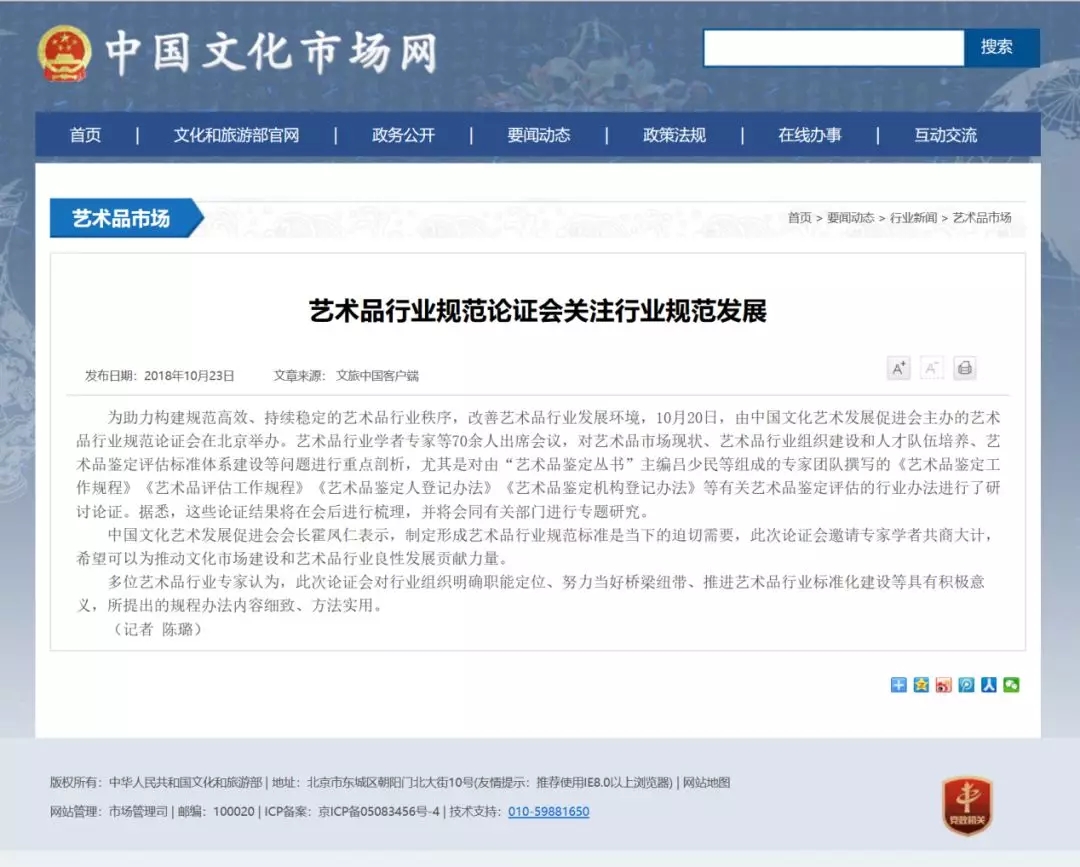Share the article to Tencent Weibo
The width and height of the screenshot is (1080, 867).
966,685
